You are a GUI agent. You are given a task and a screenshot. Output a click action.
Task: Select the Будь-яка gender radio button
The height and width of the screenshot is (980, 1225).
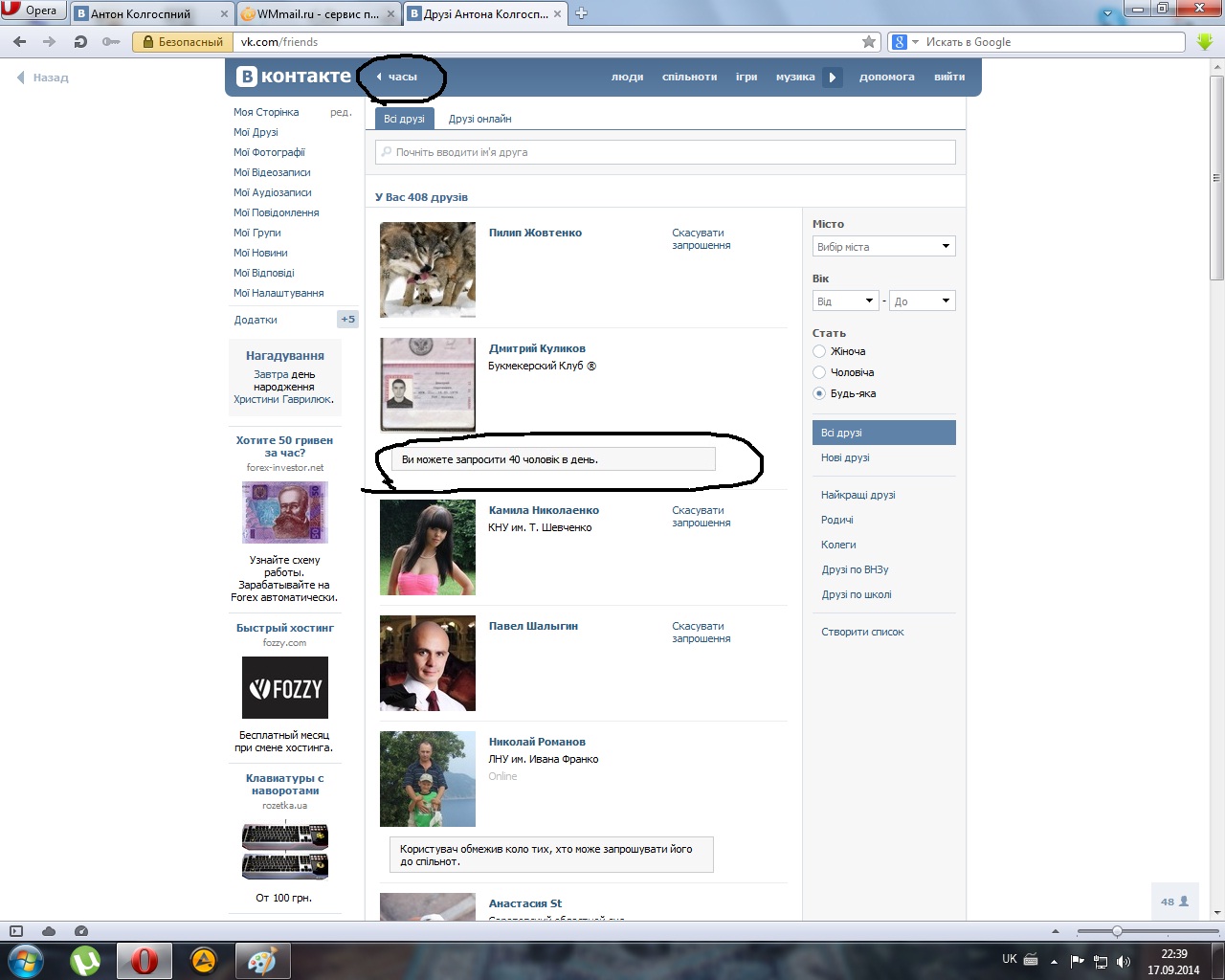819,393
